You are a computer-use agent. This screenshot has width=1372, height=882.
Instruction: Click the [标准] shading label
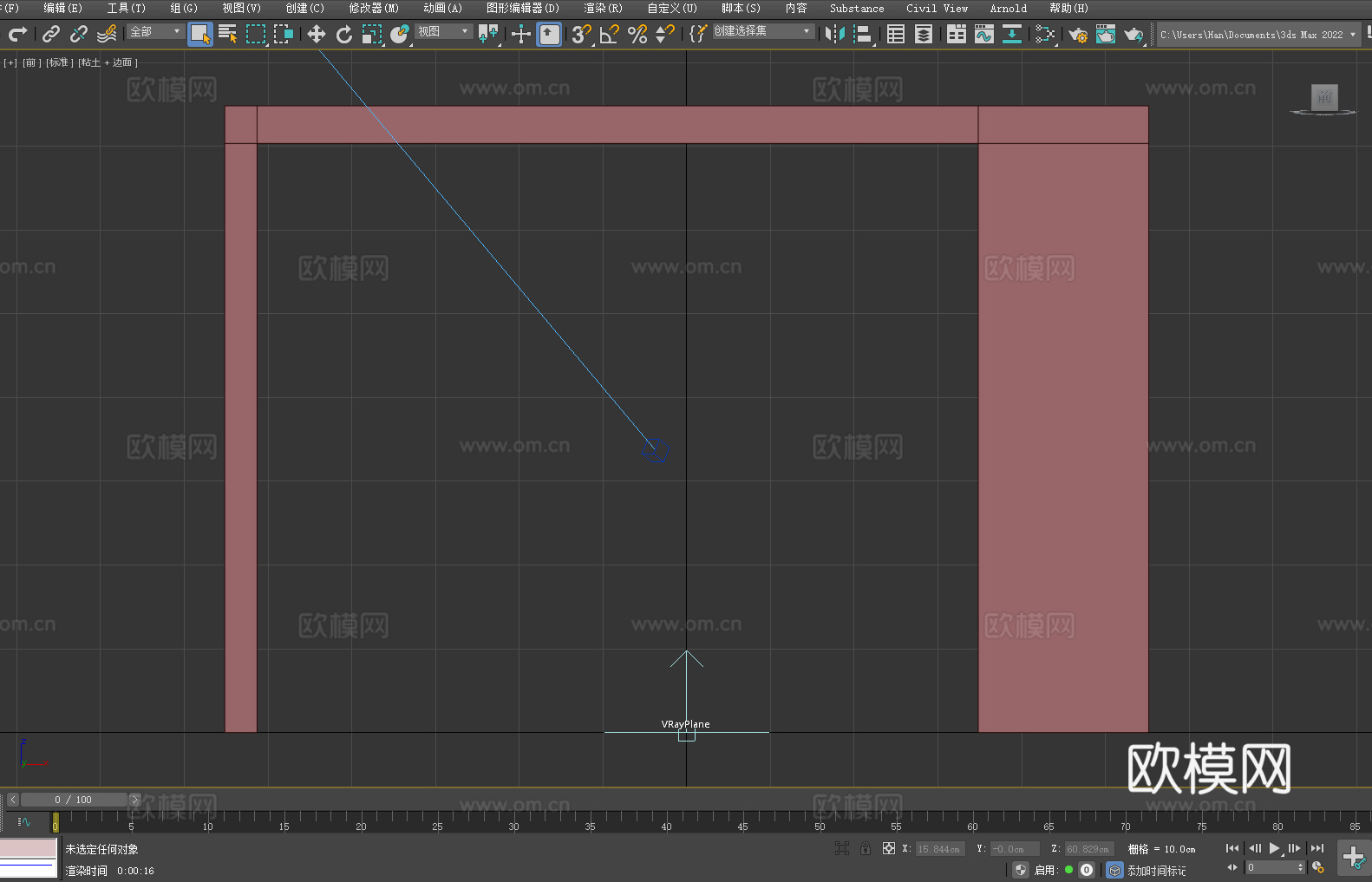(x=60, y=62)
